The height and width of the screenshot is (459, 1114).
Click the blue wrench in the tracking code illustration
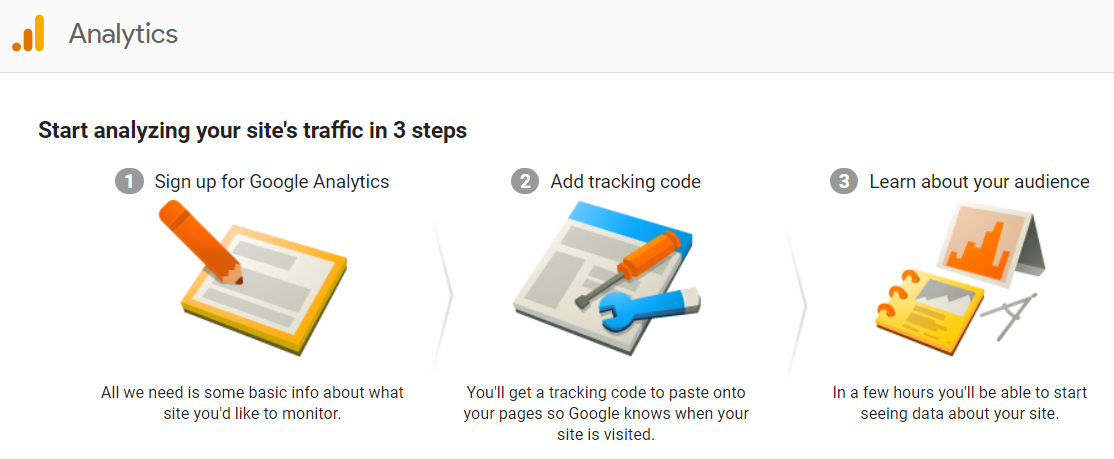[x=649, y=307]
